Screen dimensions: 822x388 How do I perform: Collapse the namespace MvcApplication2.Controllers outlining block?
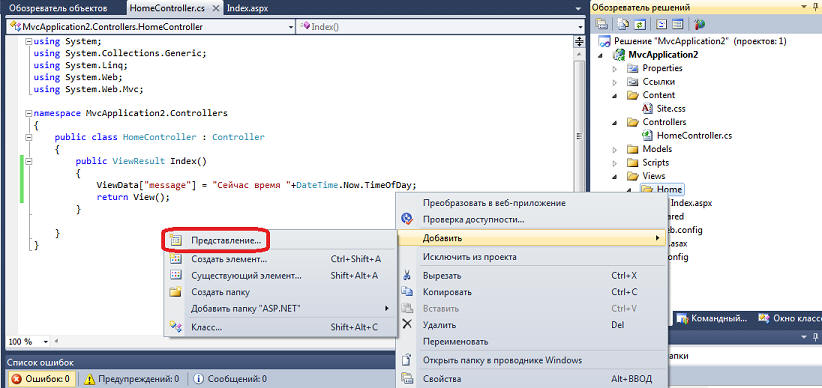(x=29, y=113)
